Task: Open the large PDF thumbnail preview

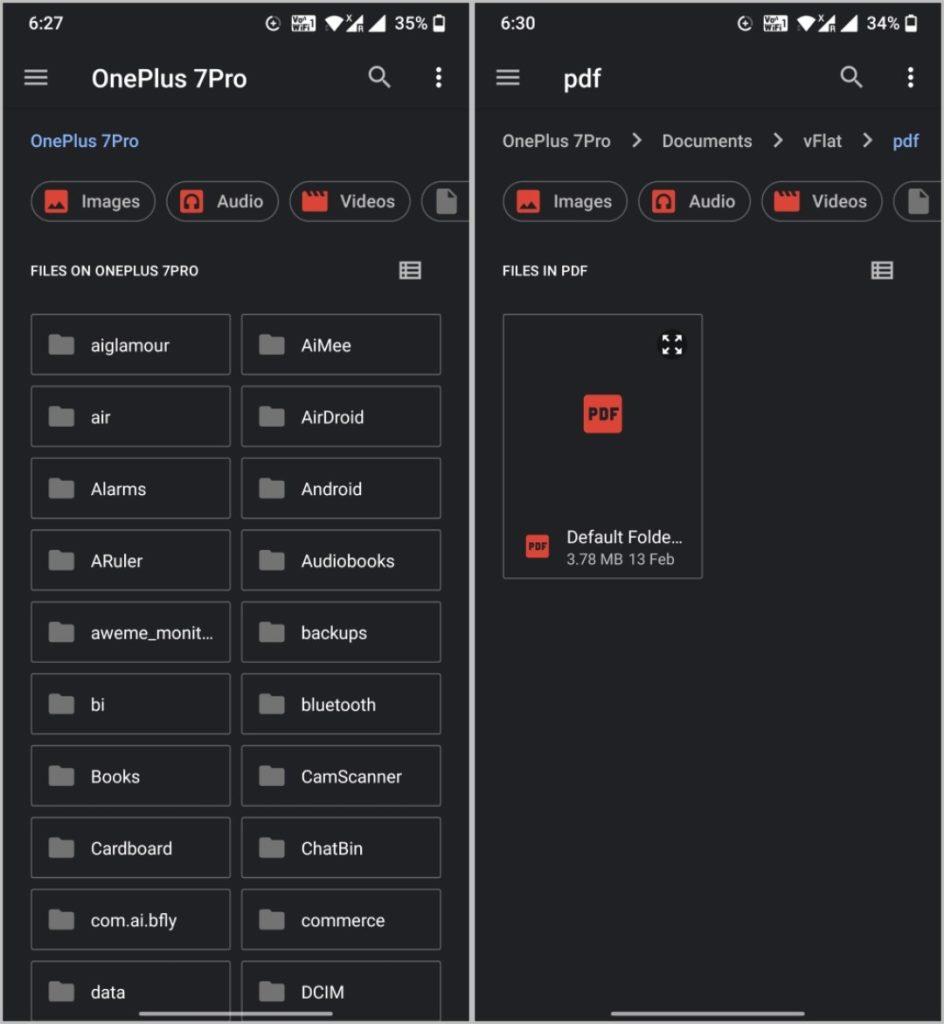Action: [x=603, y=414]
